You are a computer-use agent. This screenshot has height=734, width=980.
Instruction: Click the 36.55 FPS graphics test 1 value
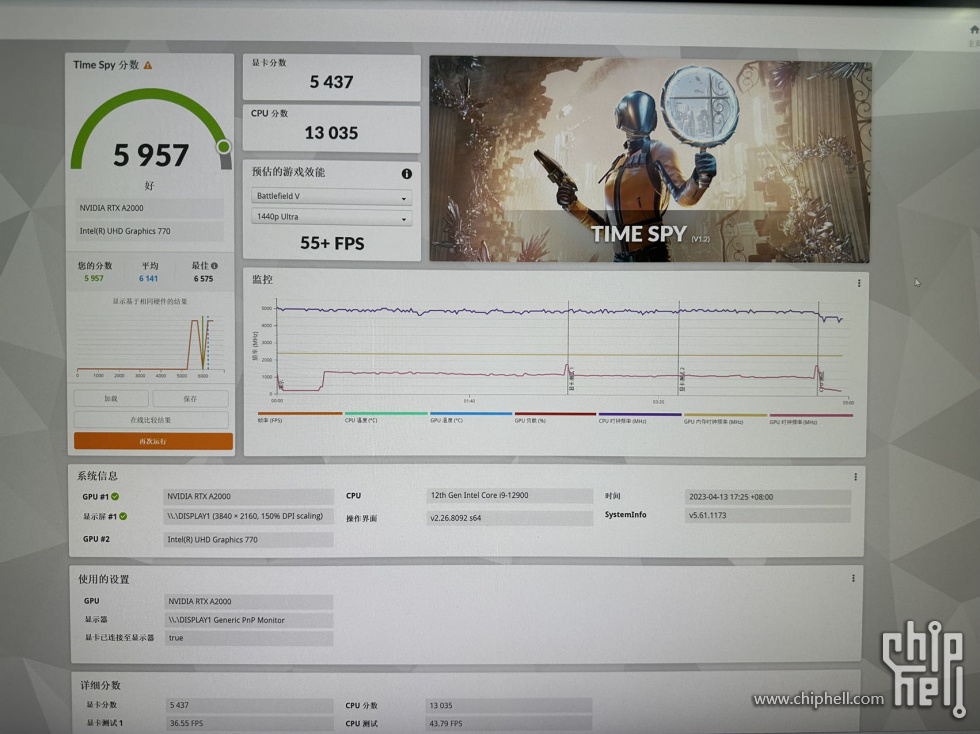coord(249,723)
